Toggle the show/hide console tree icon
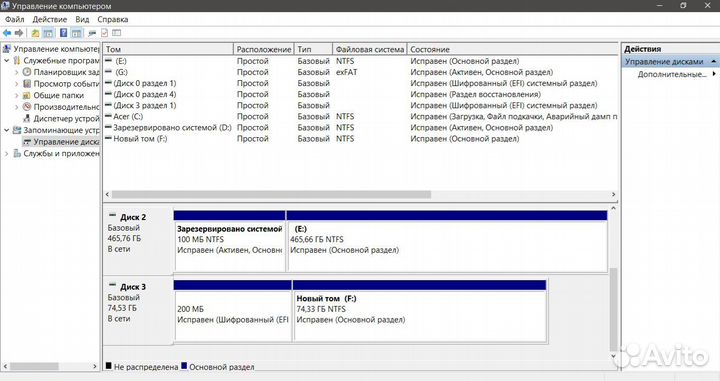The image size is (720, 381). pyautogui.click(x=48, y=33)
